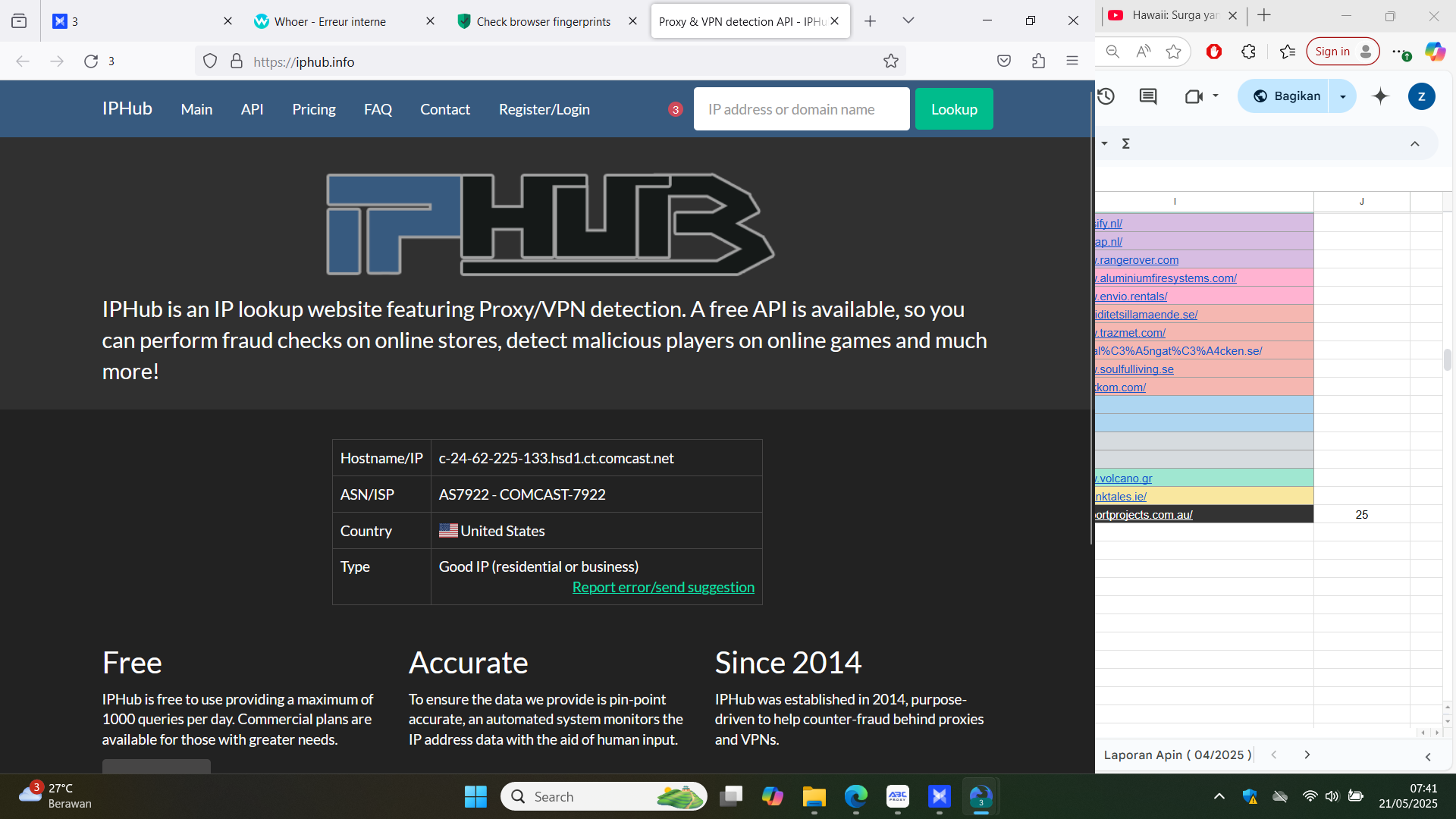Click the Windows taskbar Search box
This screenshot has width=1456, height=819.
tap(604, 796)
